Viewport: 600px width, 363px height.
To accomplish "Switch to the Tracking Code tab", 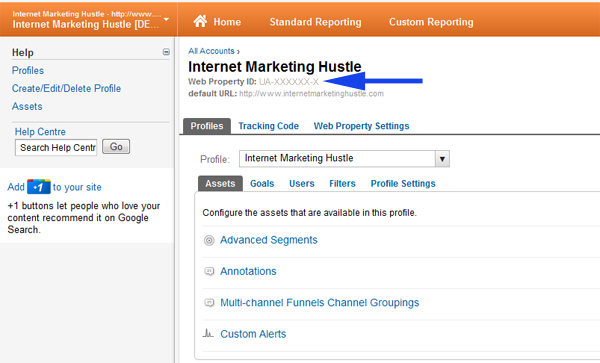I will [268, 126].
